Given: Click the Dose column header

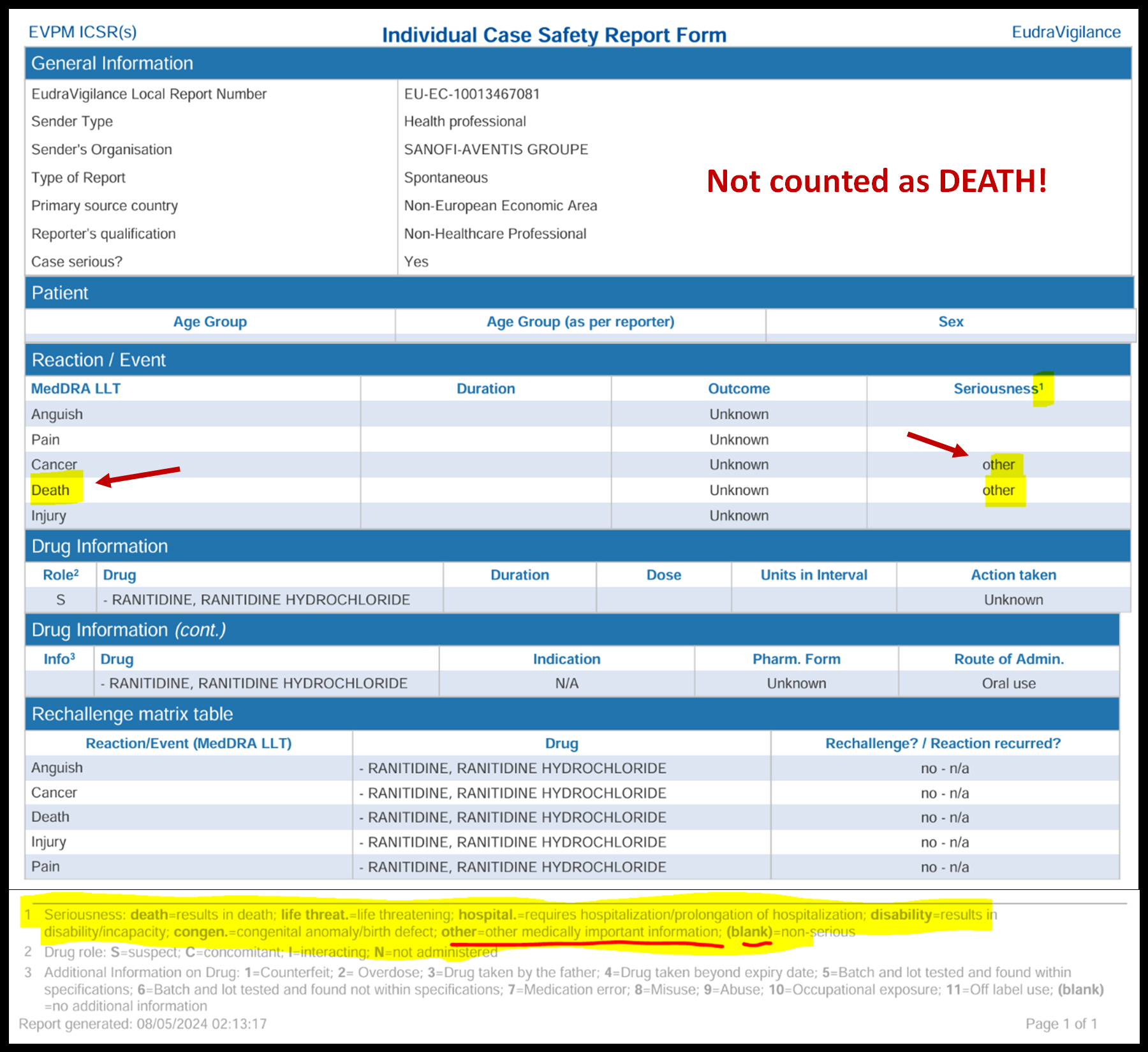Looking at the screenshot, I should 663,575.
